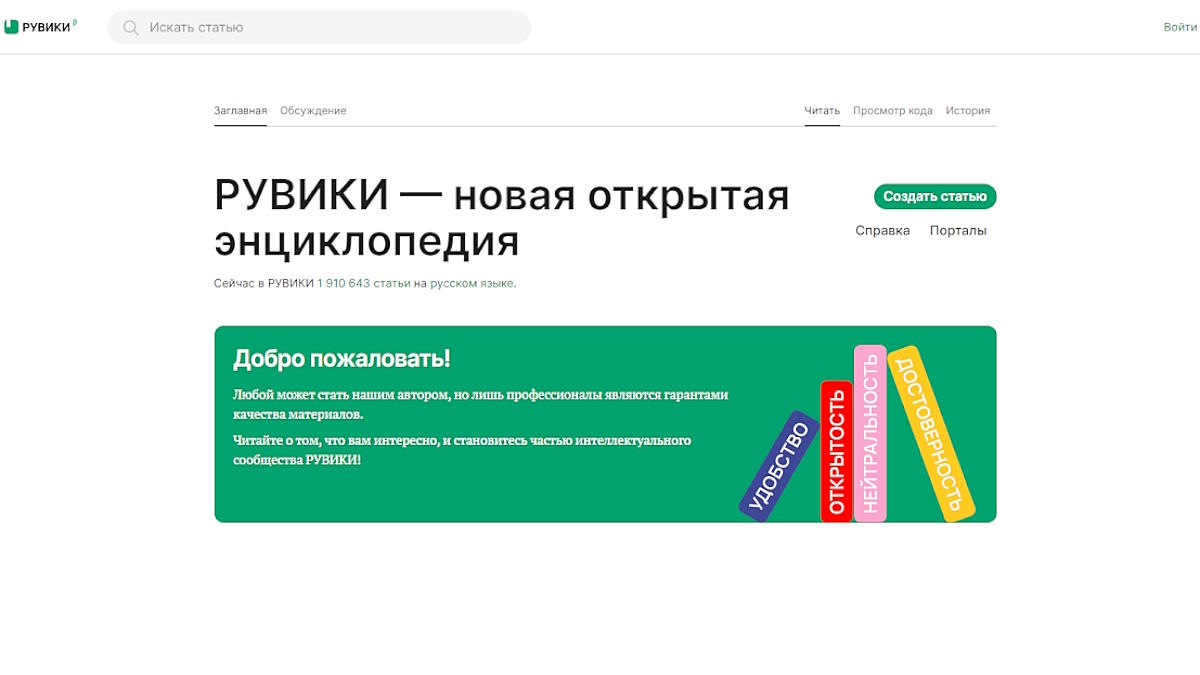Click the Добро пожаловать! heading

pos(342,359)
